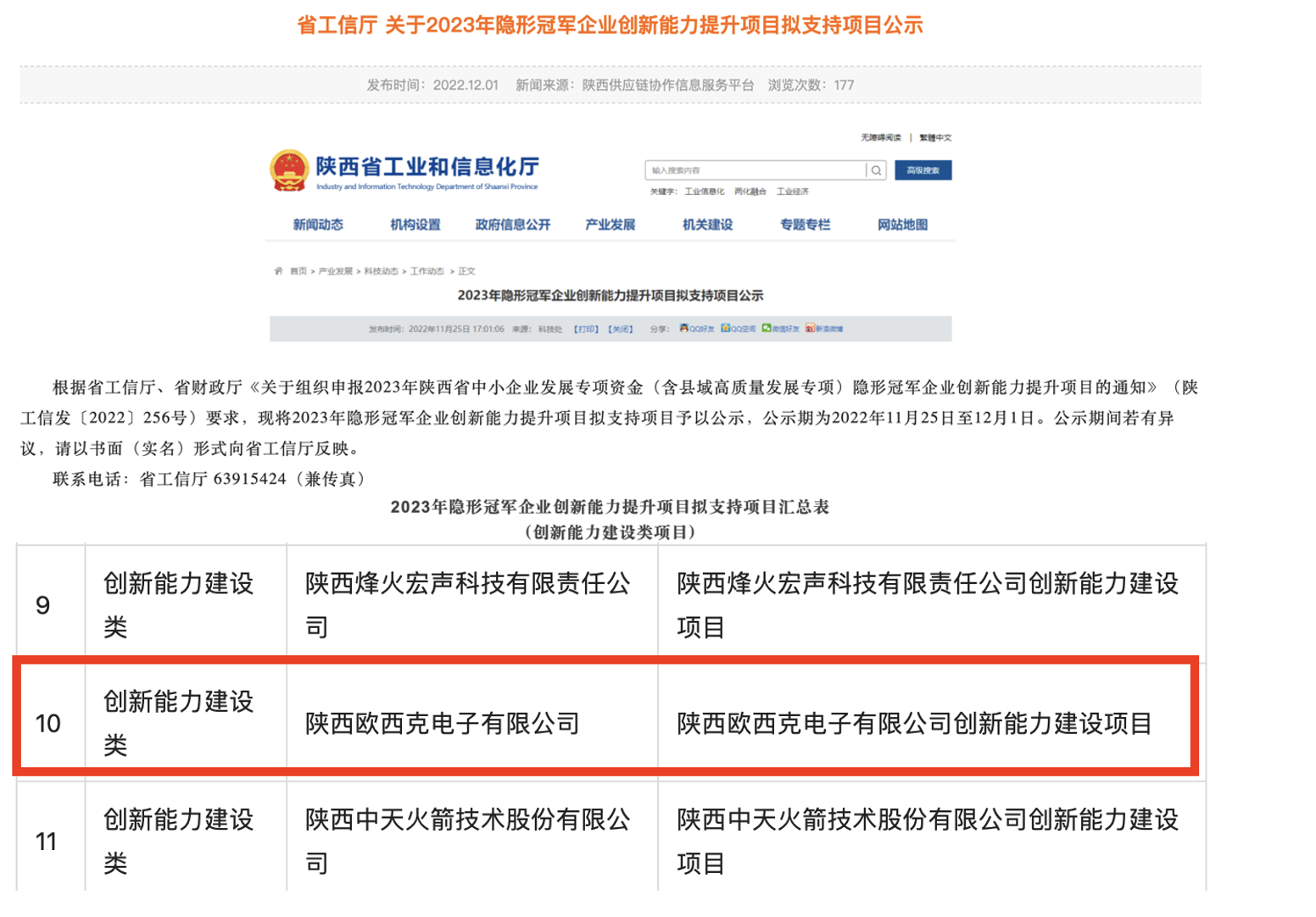Share the article via the QQ好友 icon
Screen dimensions: 1316x917
683,327
